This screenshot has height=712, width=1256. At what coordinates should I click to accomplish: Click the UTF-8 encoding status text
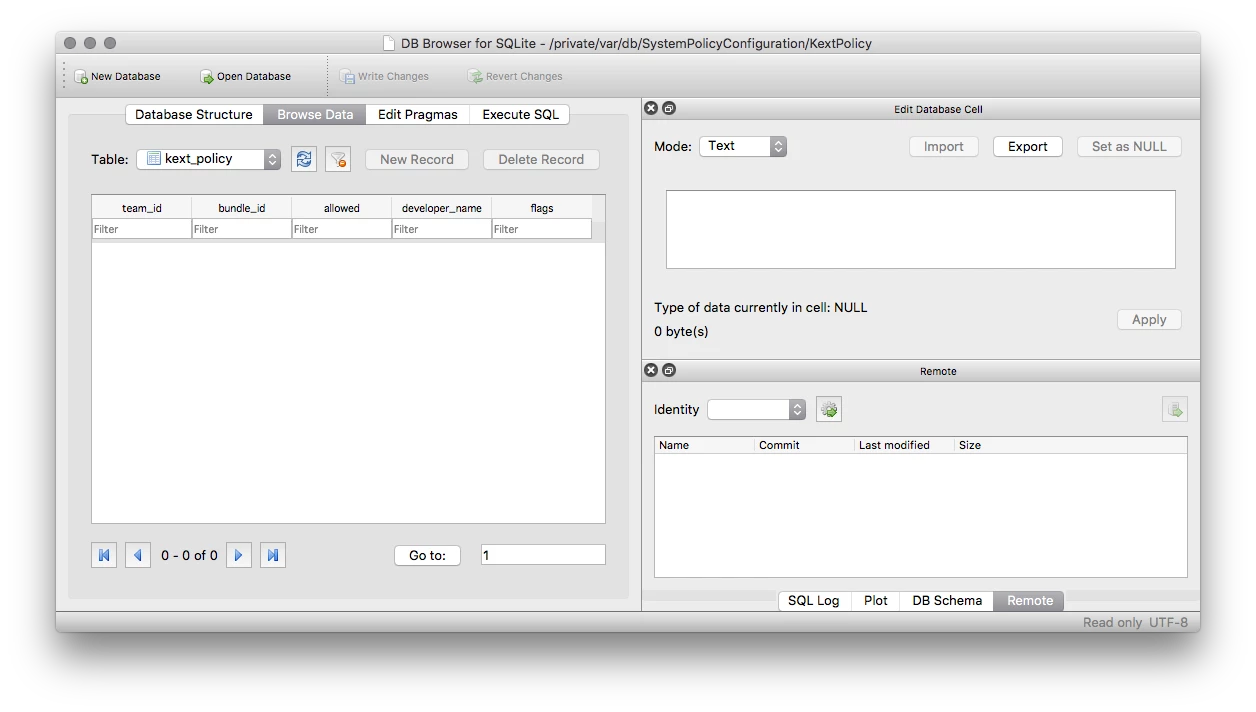click(x=1168, y=622)
